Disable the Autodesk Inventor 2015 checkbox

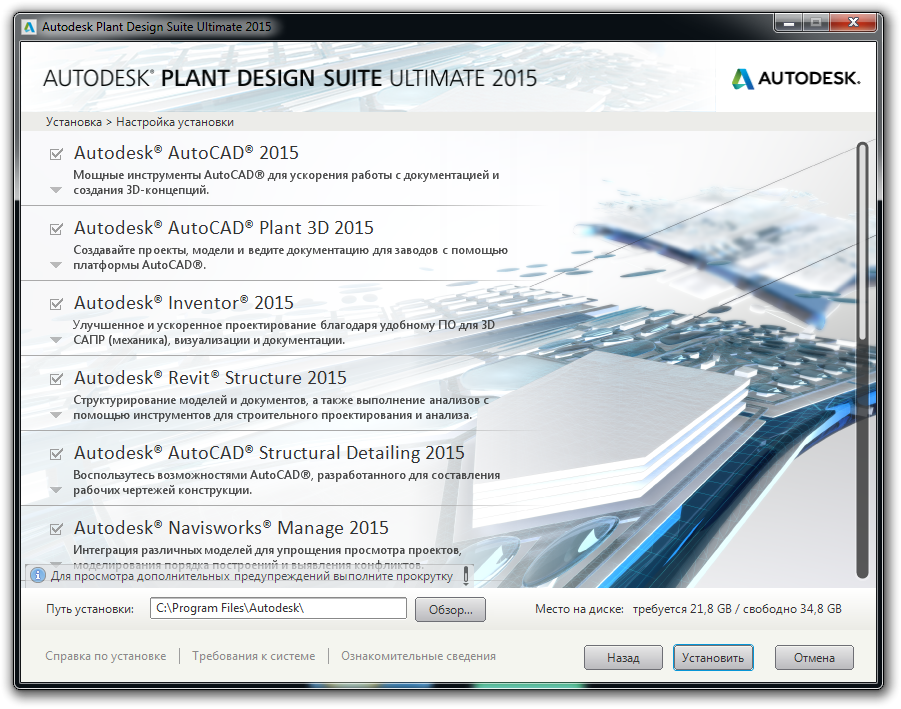click(x=56, y=304)
